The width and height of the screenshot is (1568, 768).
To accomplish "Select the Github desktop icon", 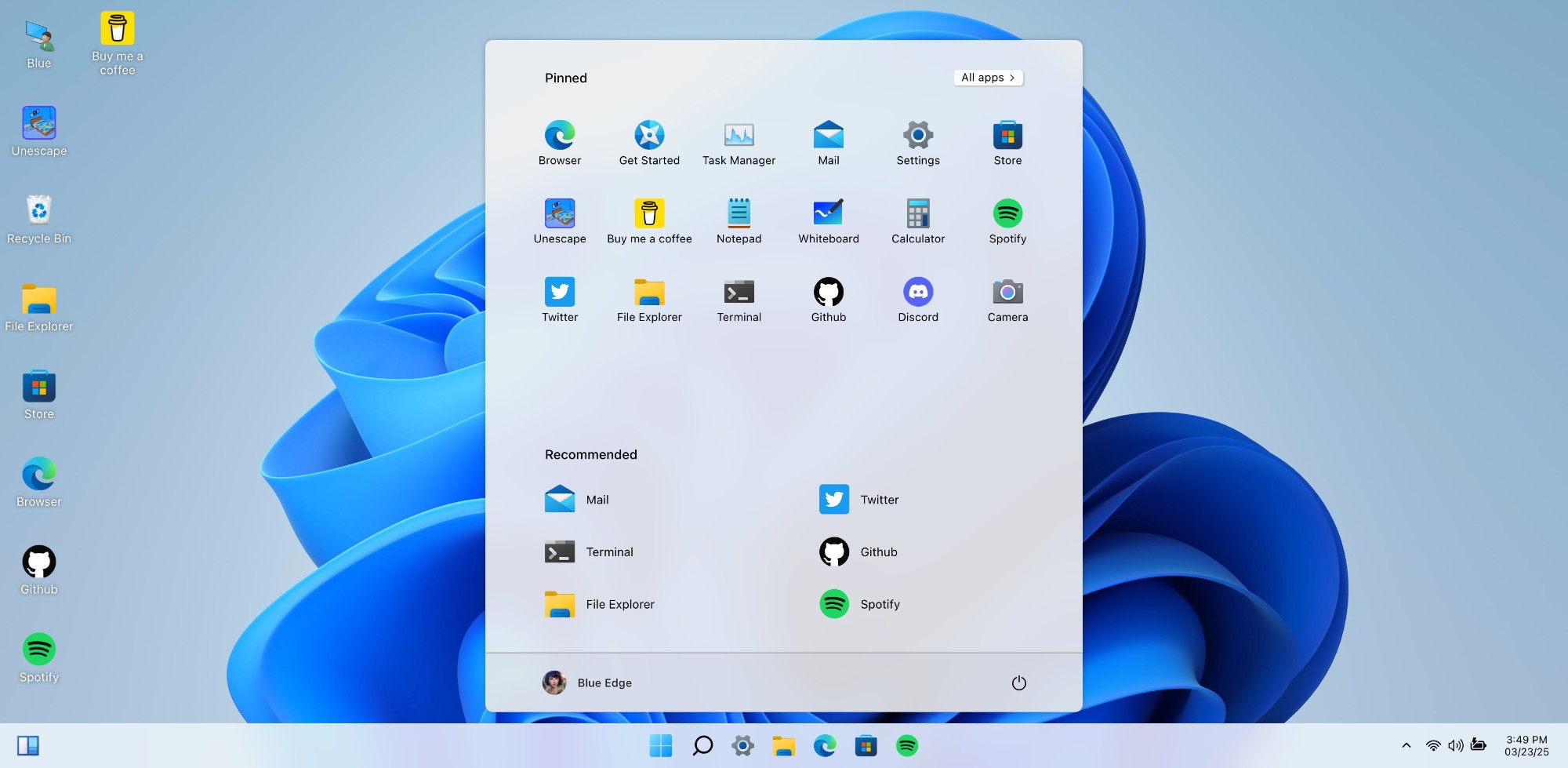I will (x=39, y=571).
